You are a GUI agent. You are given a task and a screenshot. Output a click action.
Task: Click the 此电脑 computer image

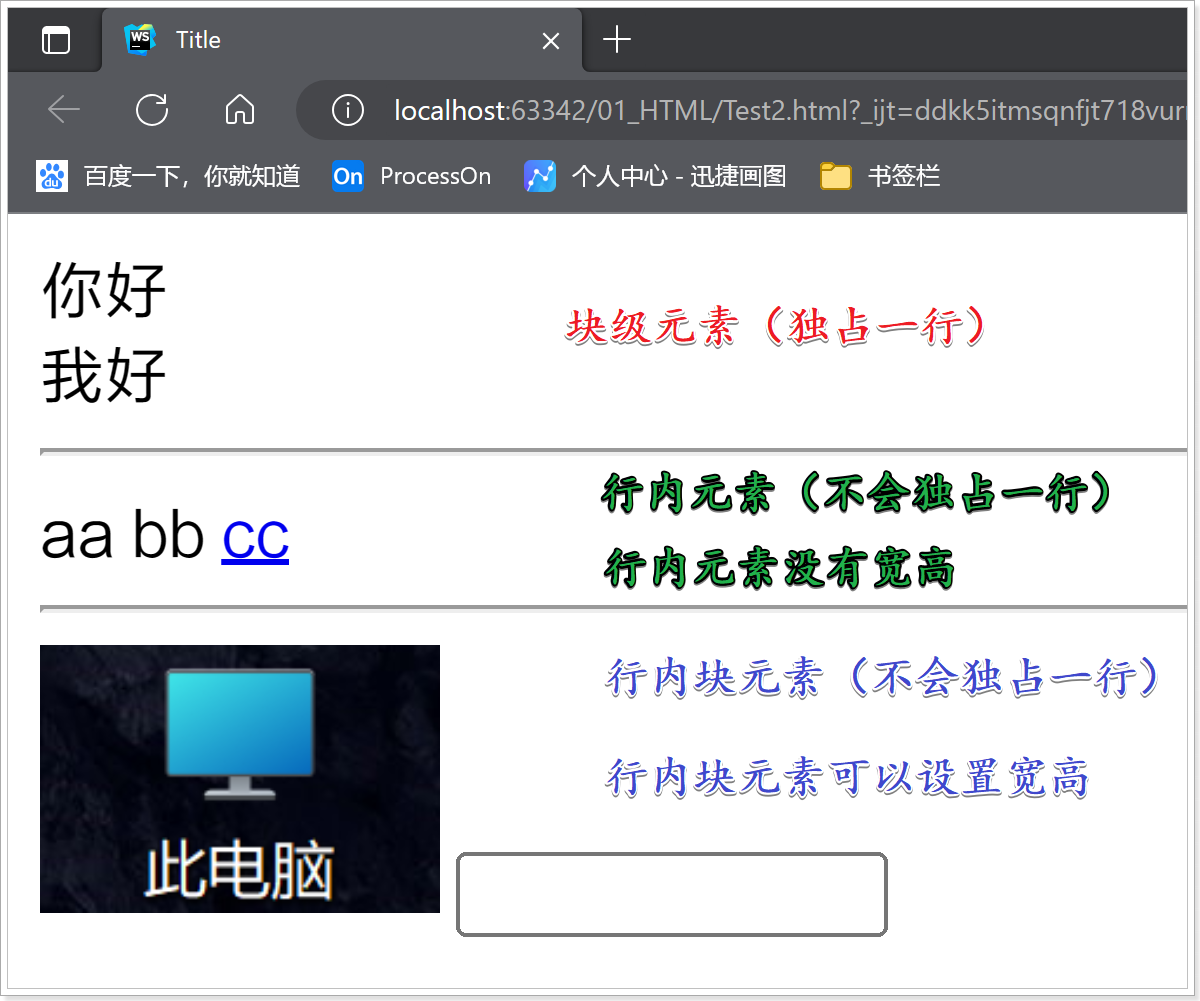coord(240,778)
